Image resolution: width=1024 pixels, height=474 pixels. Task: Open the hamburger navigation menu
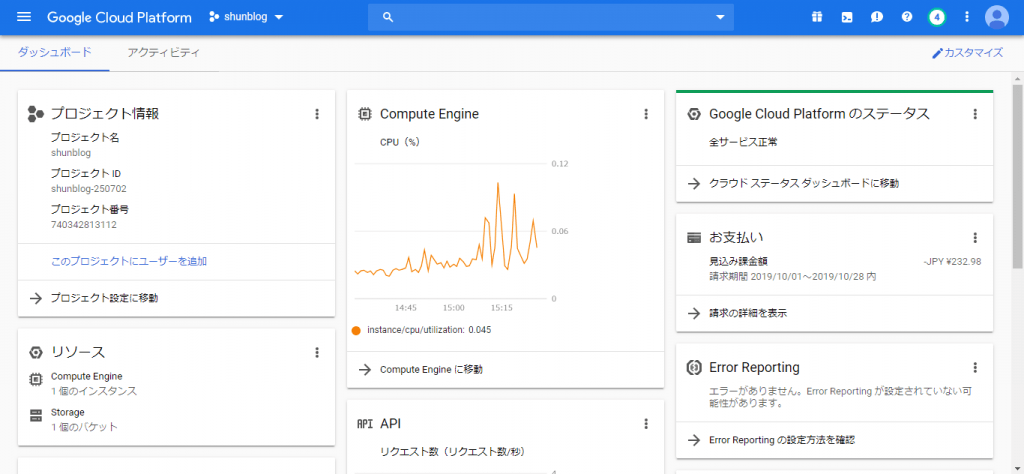[x=24, y=17]
